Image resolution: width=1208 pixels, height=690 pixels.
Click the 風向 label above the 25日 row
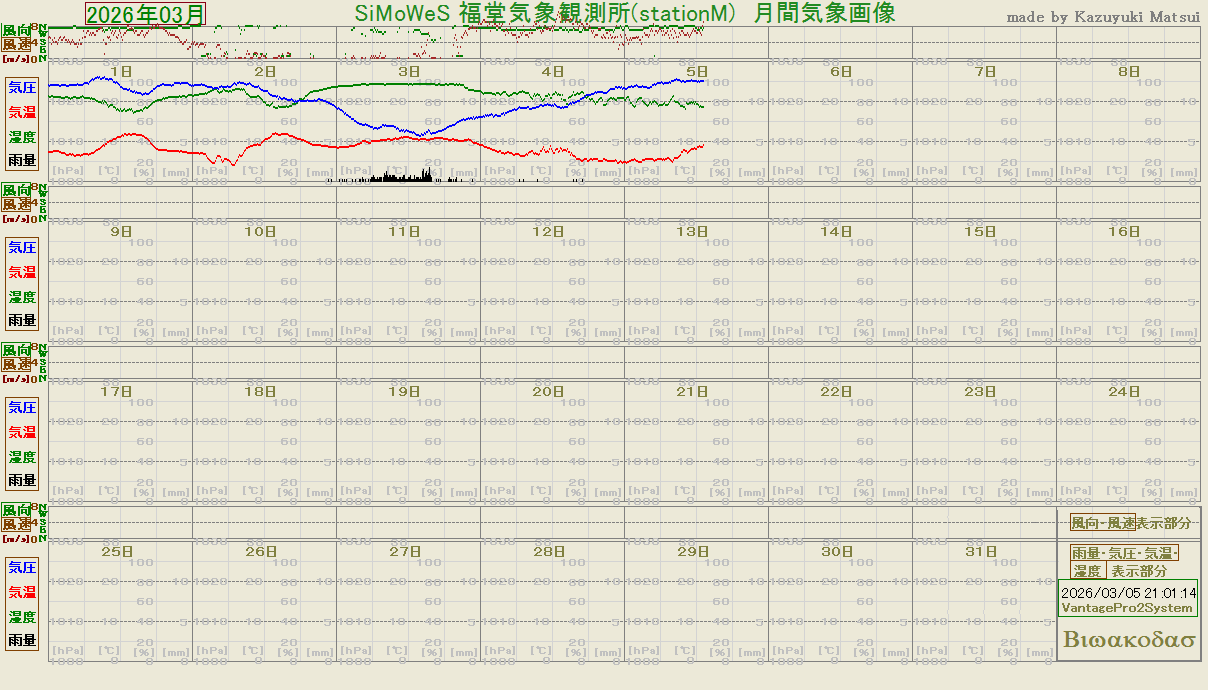pos(16,510)
